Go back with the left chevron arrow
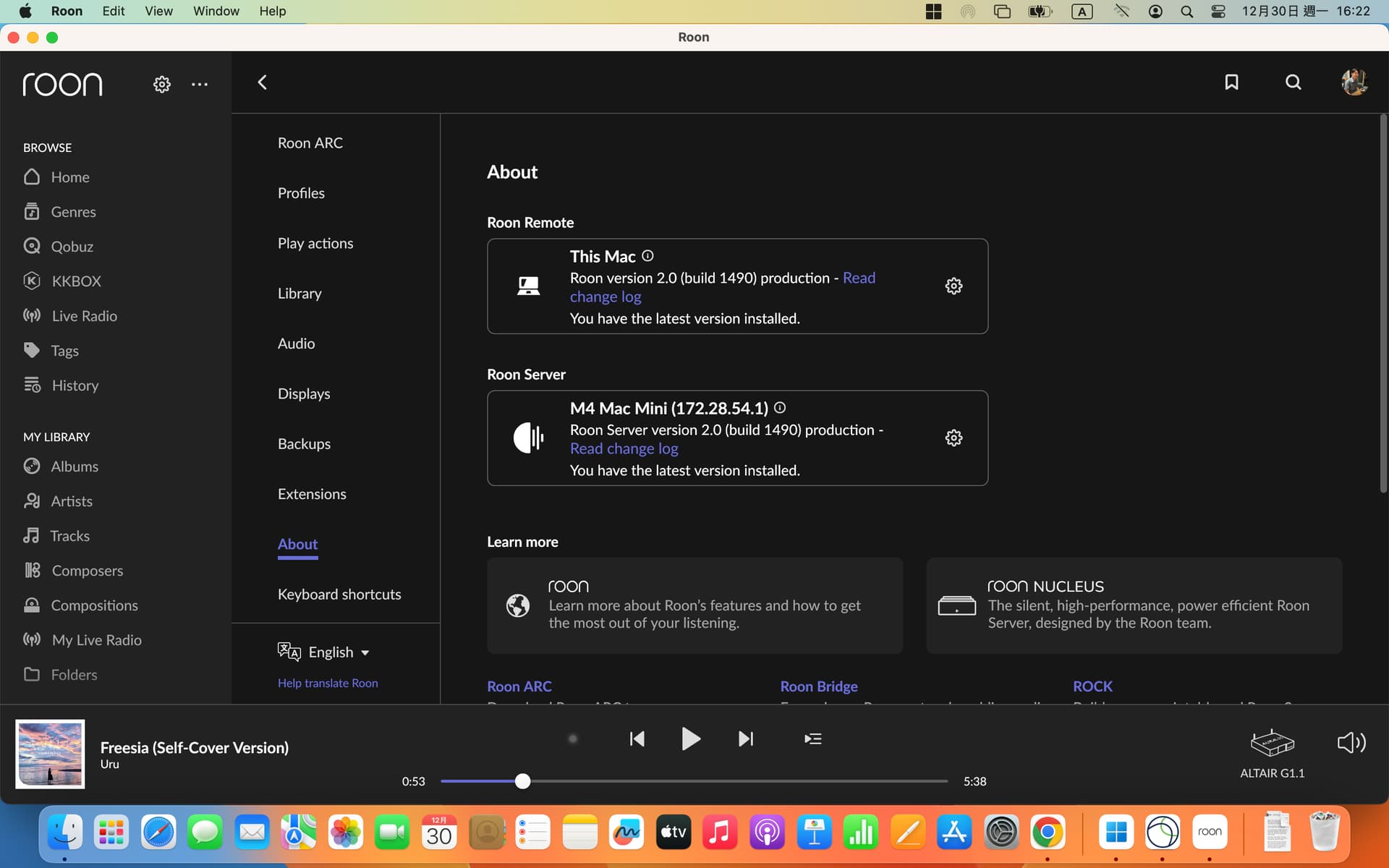 (x=263, y=82)
